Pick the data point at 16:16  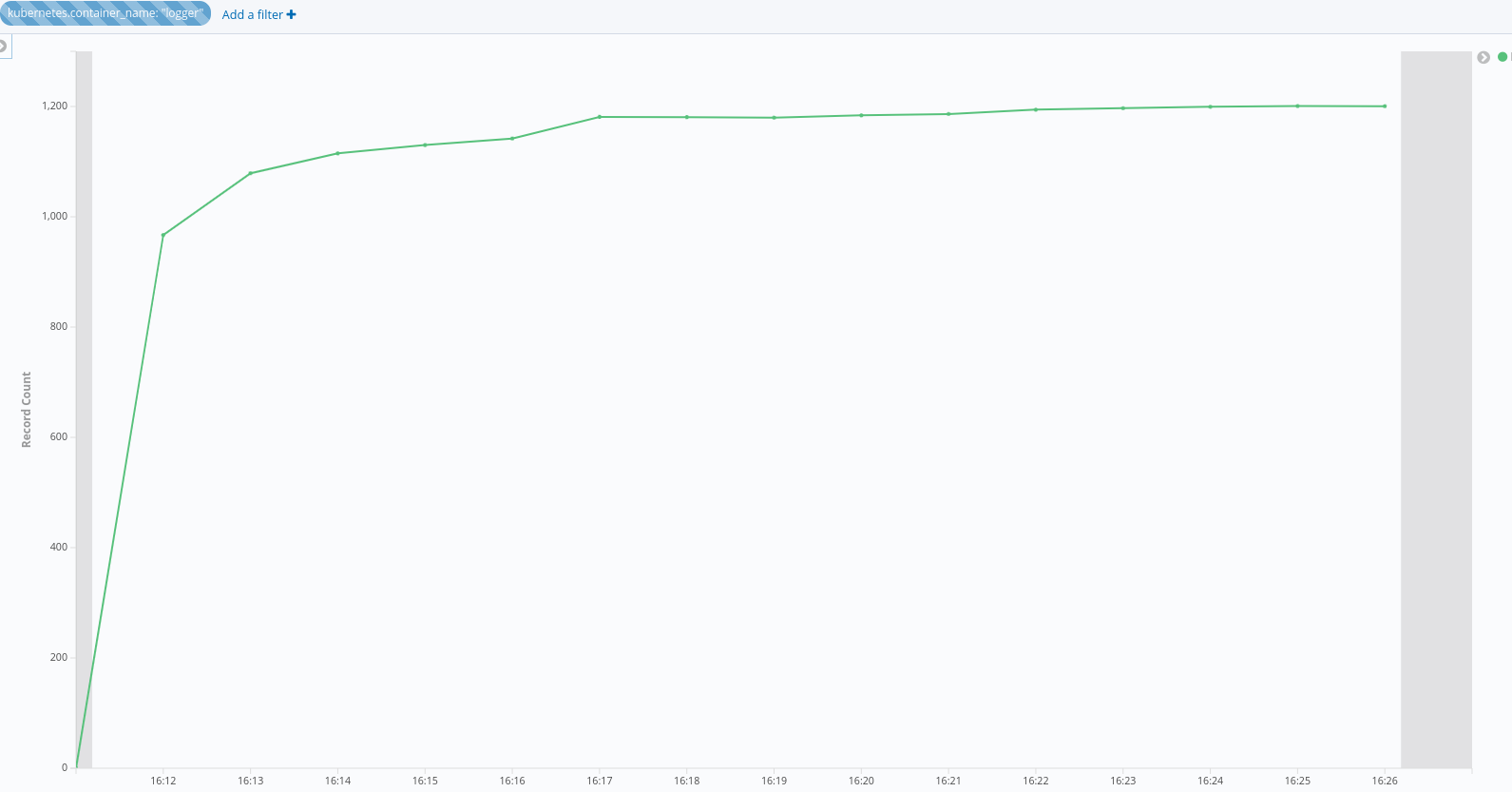[x=512, y=139]
